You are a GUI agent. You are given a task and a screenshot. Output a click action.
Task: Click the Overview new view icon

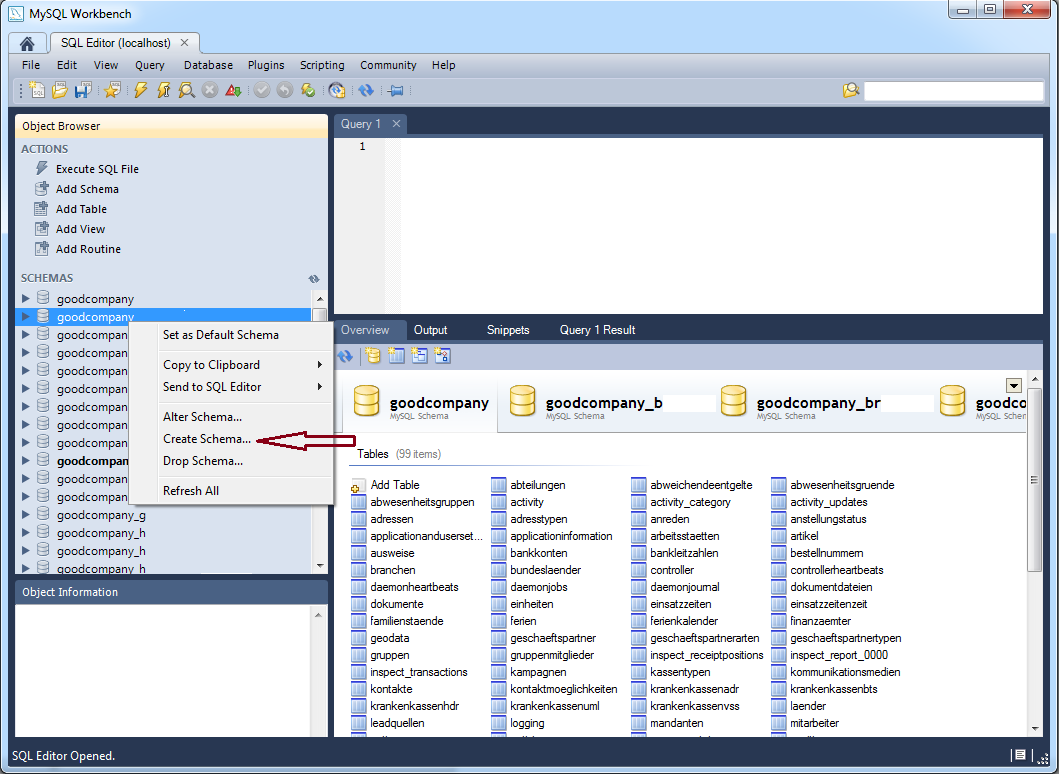(419, 356)
